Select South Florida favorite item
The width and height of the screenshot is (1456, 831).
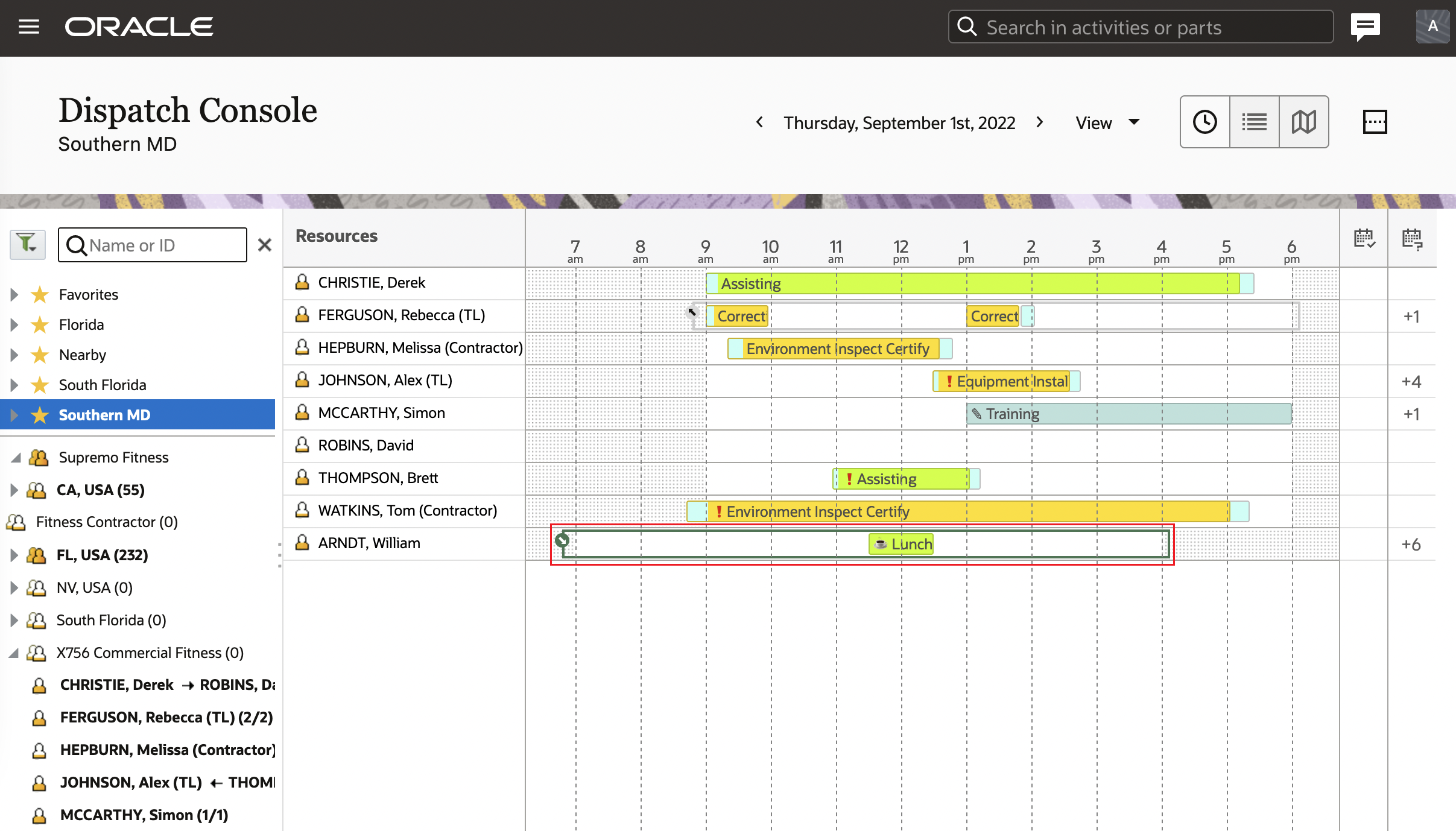pos(103,385)
